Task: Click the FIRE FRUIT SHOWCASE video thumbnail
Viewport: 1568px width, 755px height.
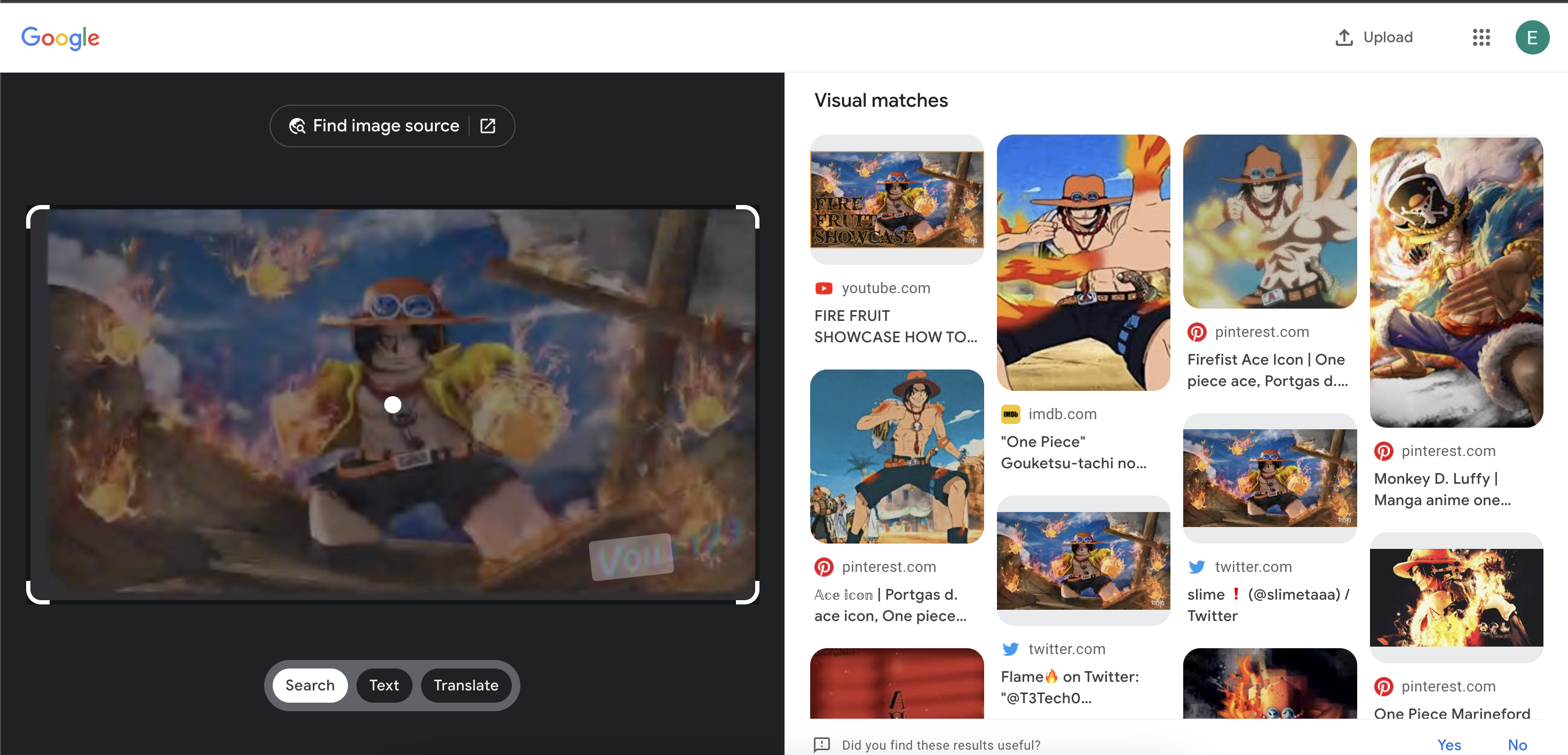Action: (897, 200)
